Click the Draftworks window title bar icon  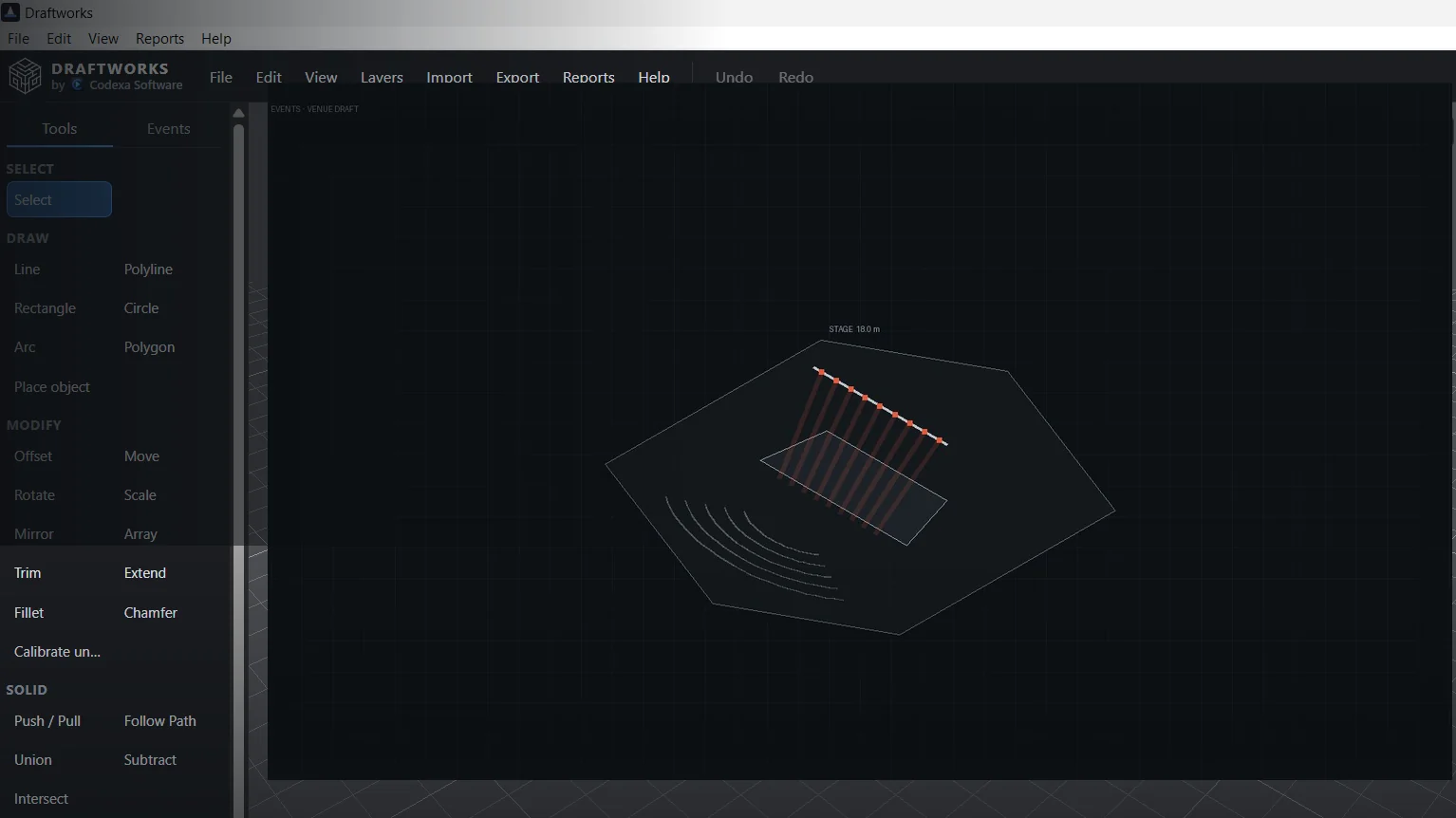coord(10,12)
